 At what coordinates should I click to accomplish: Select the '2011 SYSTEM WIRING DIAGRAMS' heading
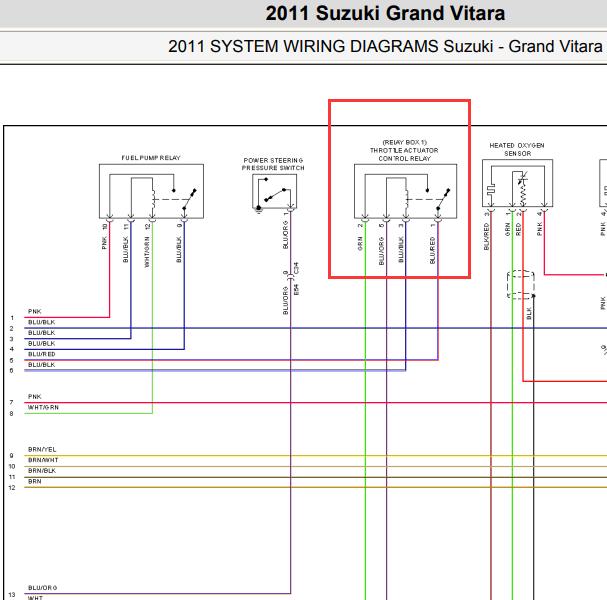click(x=303, y=46)
